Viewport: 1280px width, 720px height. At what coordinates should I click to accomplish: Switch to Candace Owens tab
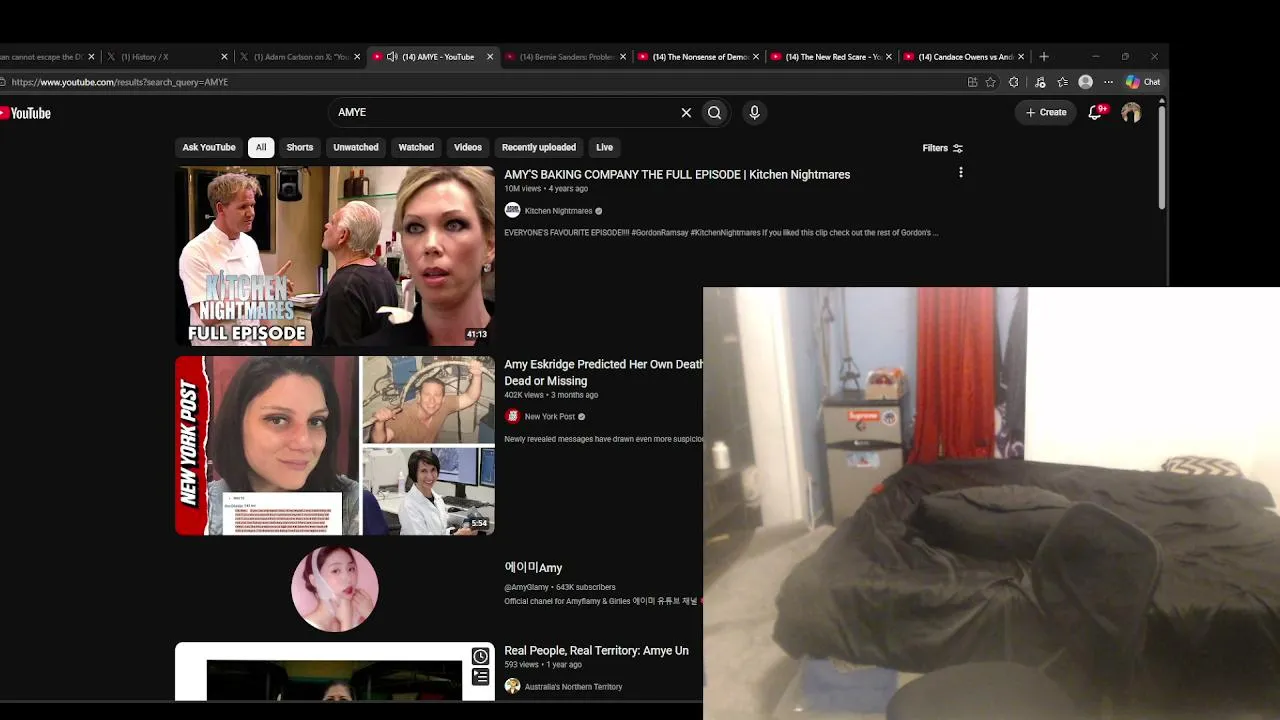(965, 57)
